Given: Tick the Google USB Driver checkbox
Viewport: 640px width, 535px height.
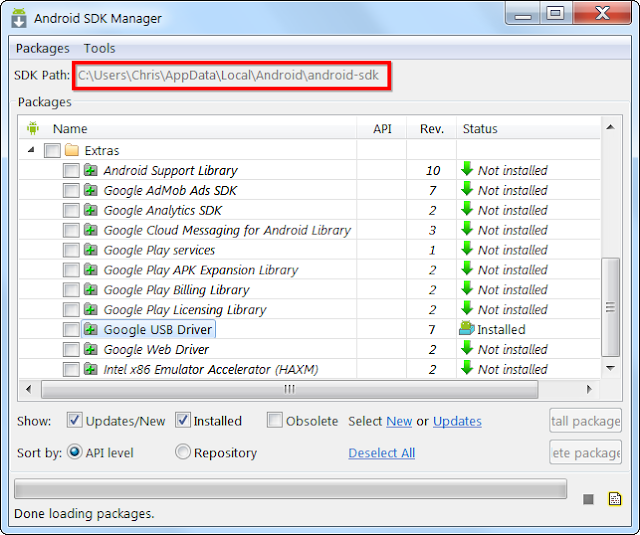Looking at the screenshot, I should (x=71, y=329).
